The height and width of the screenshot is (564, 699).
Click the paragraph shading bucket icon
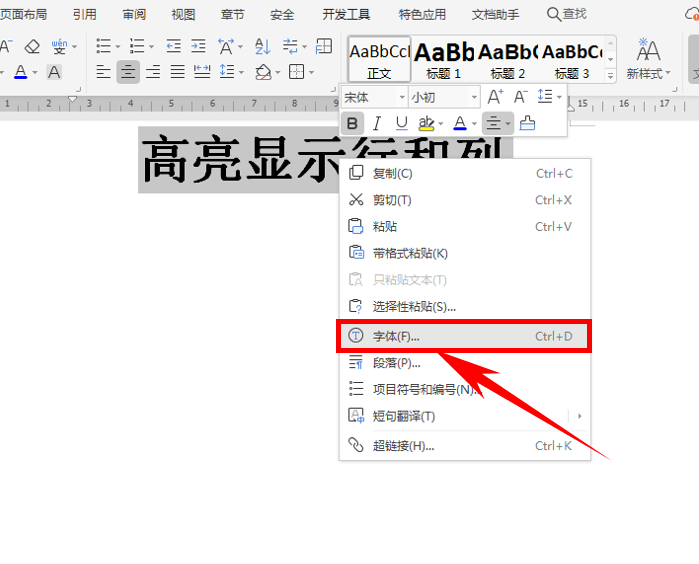pyautogui.click(x=263, y=72)
